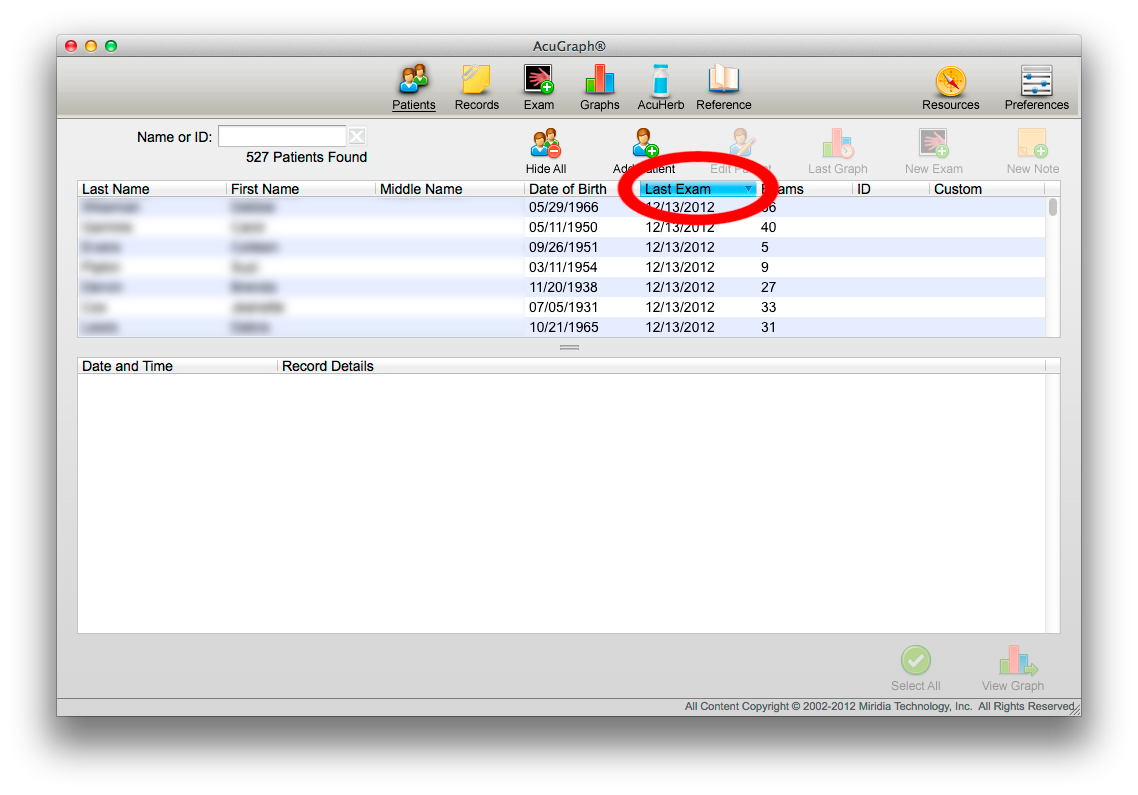Screen dimensions: 1138x795
Task: Zoom the AcuGraph window with green button
Action: [111, 46]
